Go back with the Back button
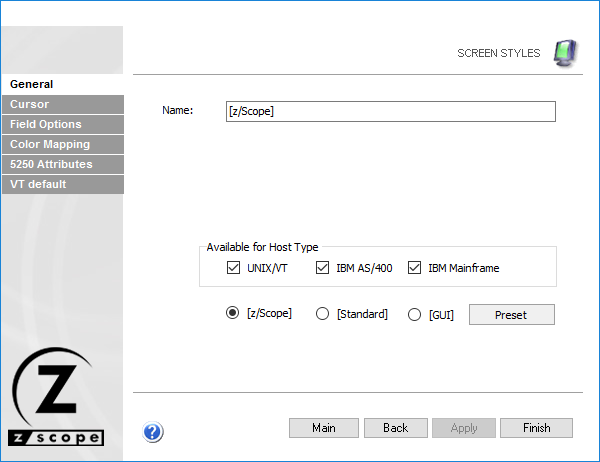Screen dimensions: 600x462 pos(396,428)
